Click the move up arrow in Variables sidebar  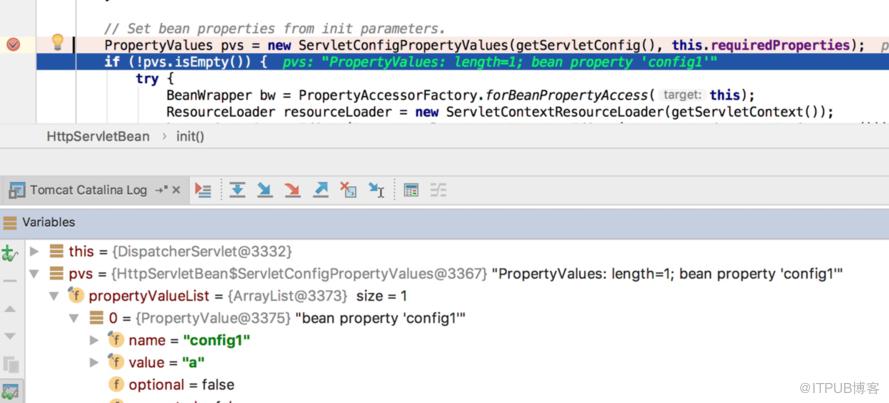[x=10, y=309]
